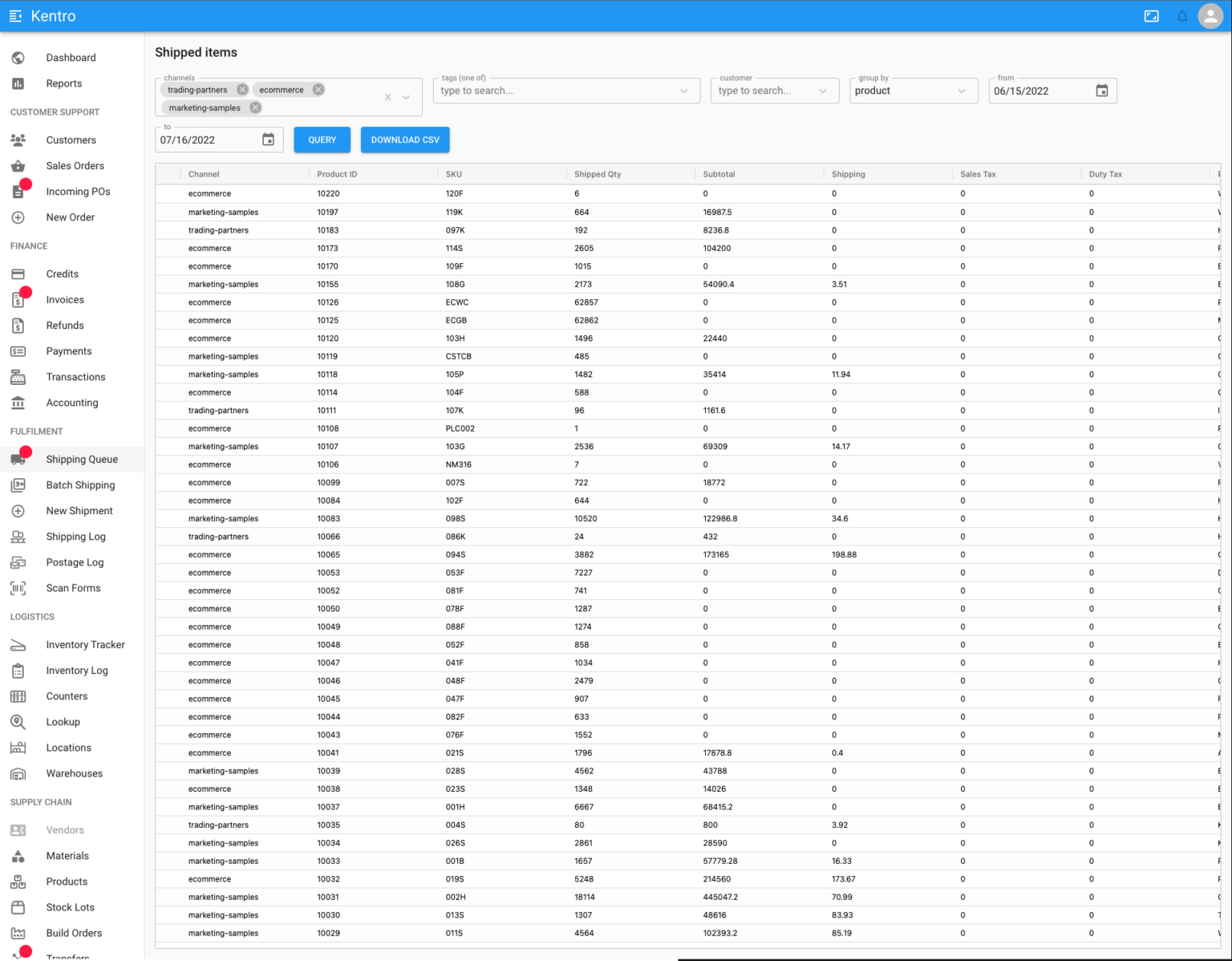Clear all selected channels

tap(387, 97)
